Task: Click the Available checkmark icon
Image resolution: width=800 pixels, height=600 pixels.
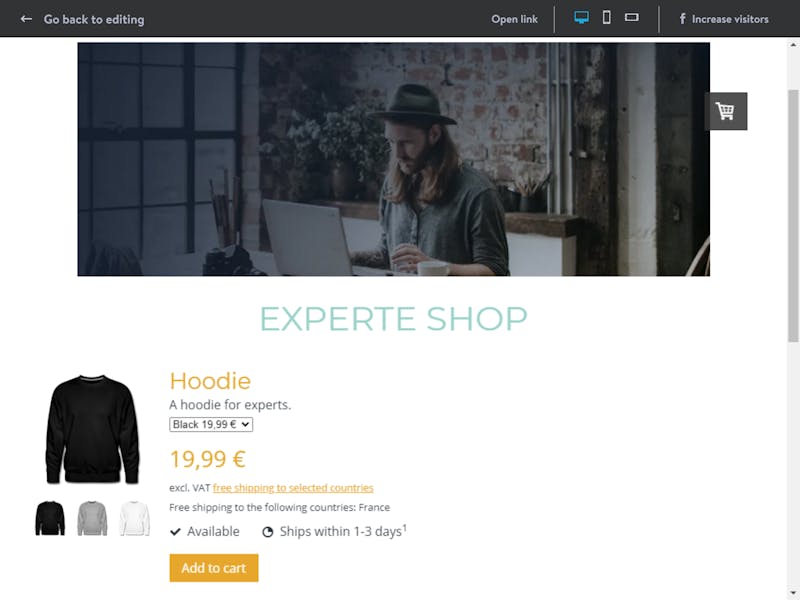Action: tap(175, 532)
